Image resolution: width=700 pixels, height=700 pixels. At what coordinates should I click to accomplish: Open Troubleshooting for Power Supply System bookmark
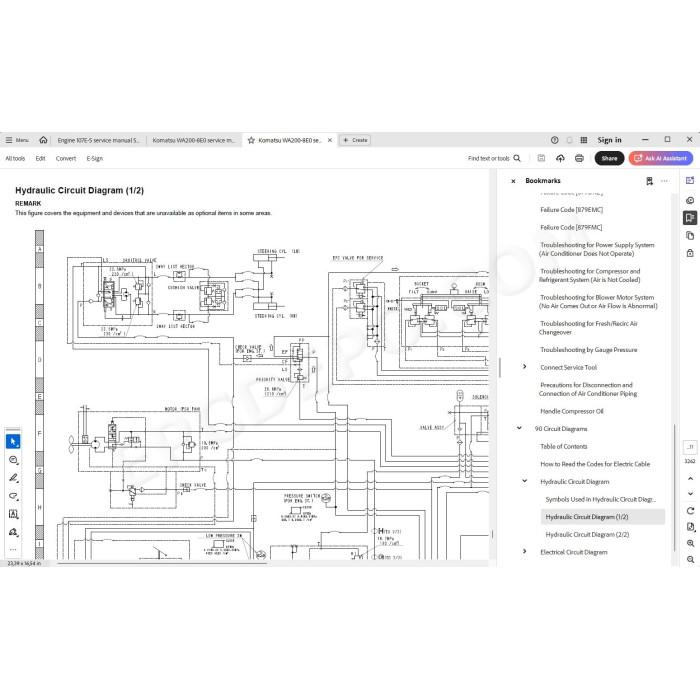click(x=597, y=249)
